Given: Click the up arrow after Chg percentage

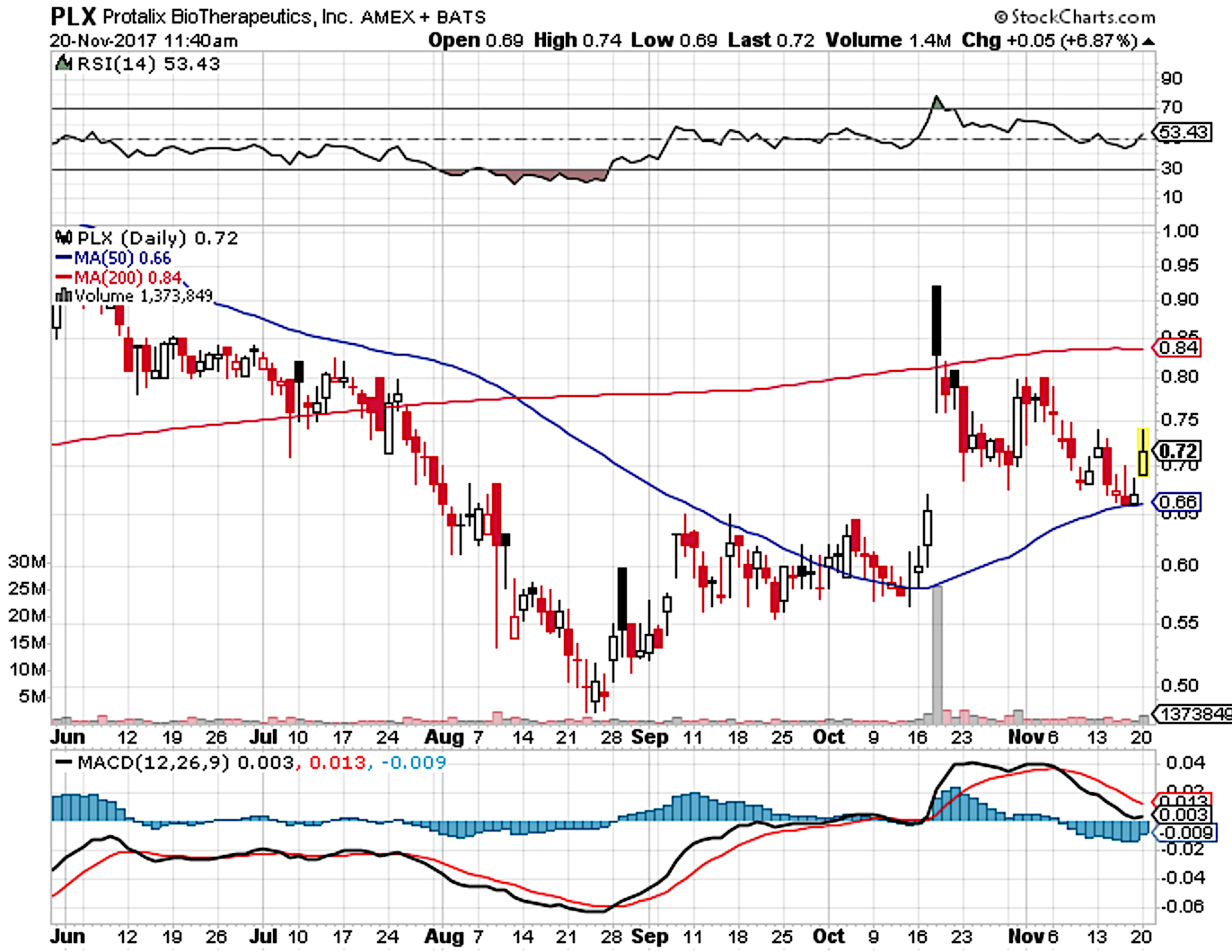Looking at the screenshot, I should pos(1148,42).
